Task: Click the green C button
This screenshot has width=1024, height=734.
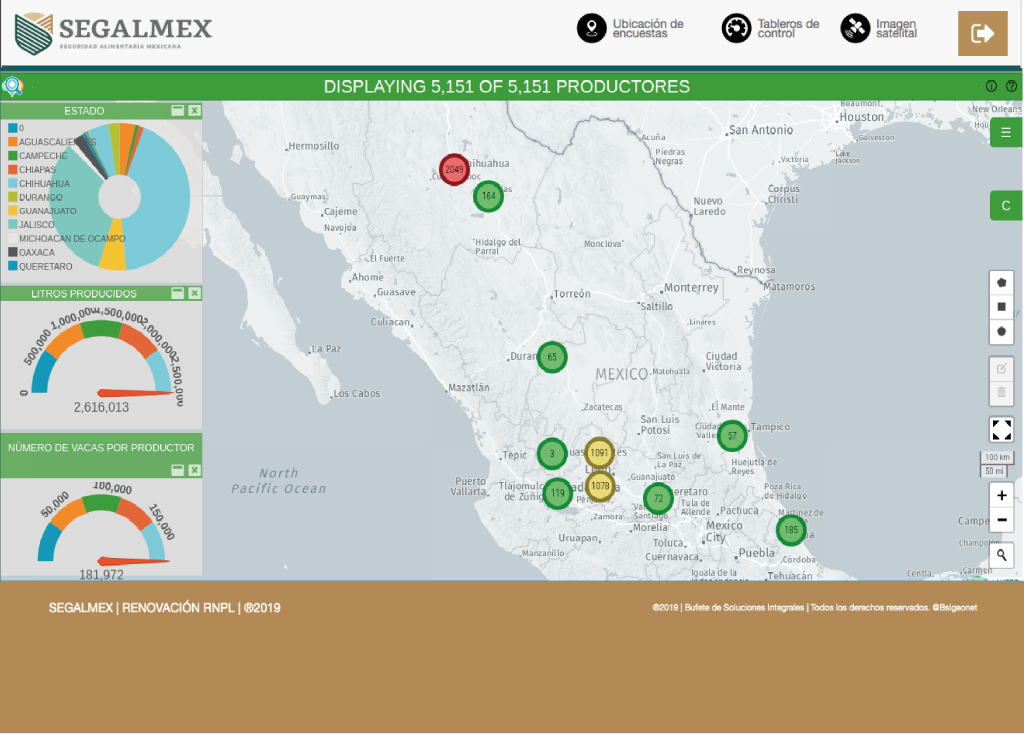Action: pyautogui.click(x=1006, y=206)
